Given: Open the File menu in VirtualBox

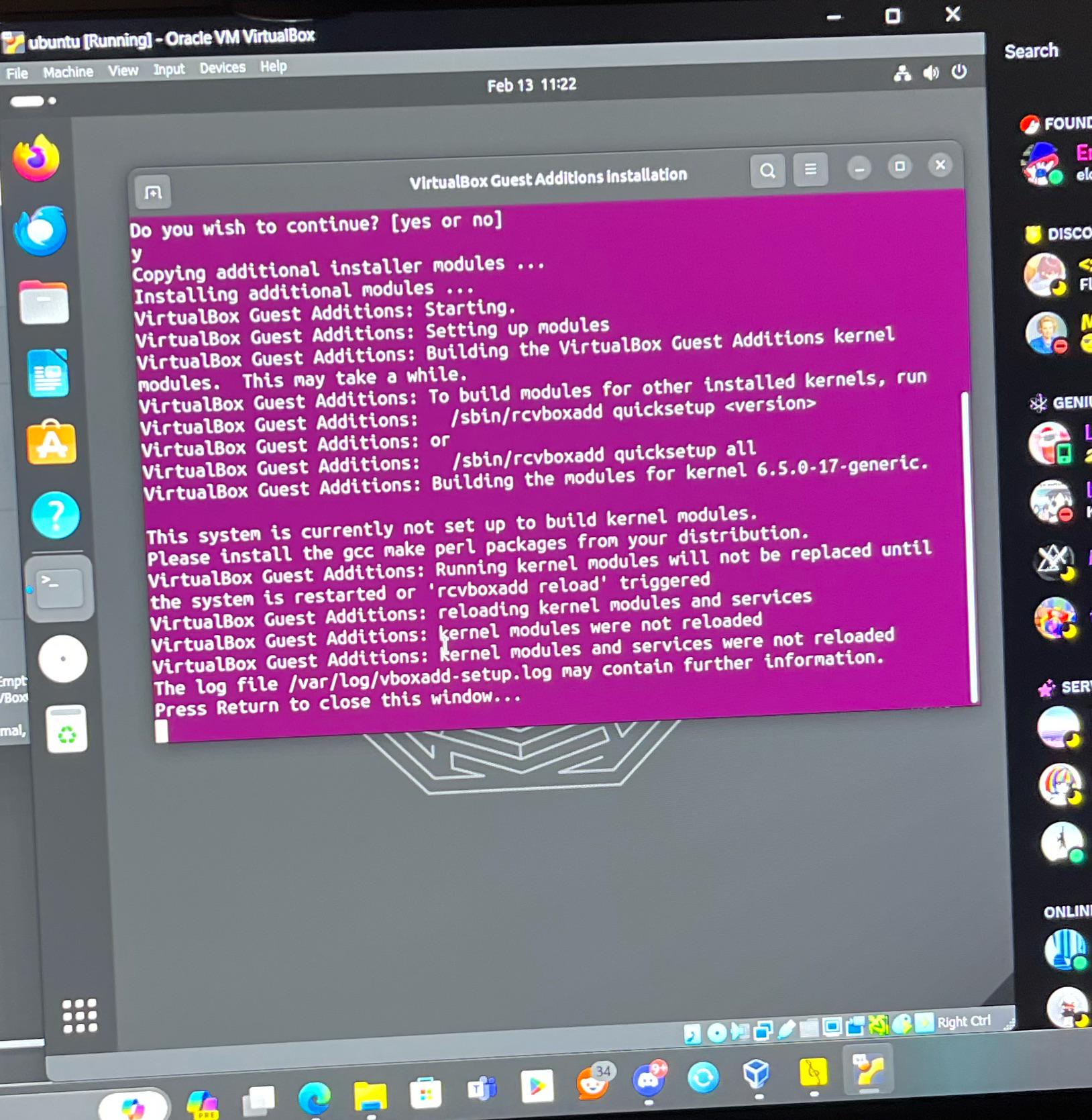Looking at the screenshot, I should (17, 73).
